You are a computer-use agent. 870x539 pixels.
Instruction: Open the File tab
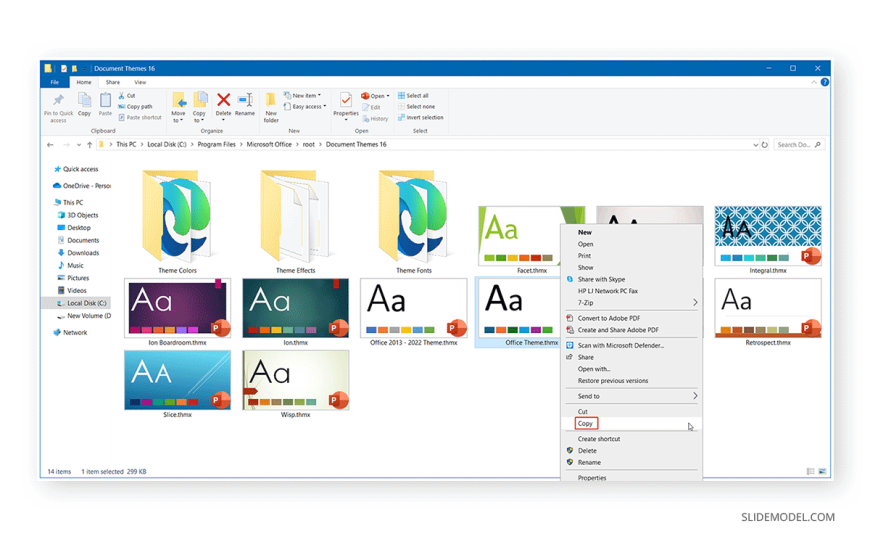pyautogui.click(x=55, y=82)
